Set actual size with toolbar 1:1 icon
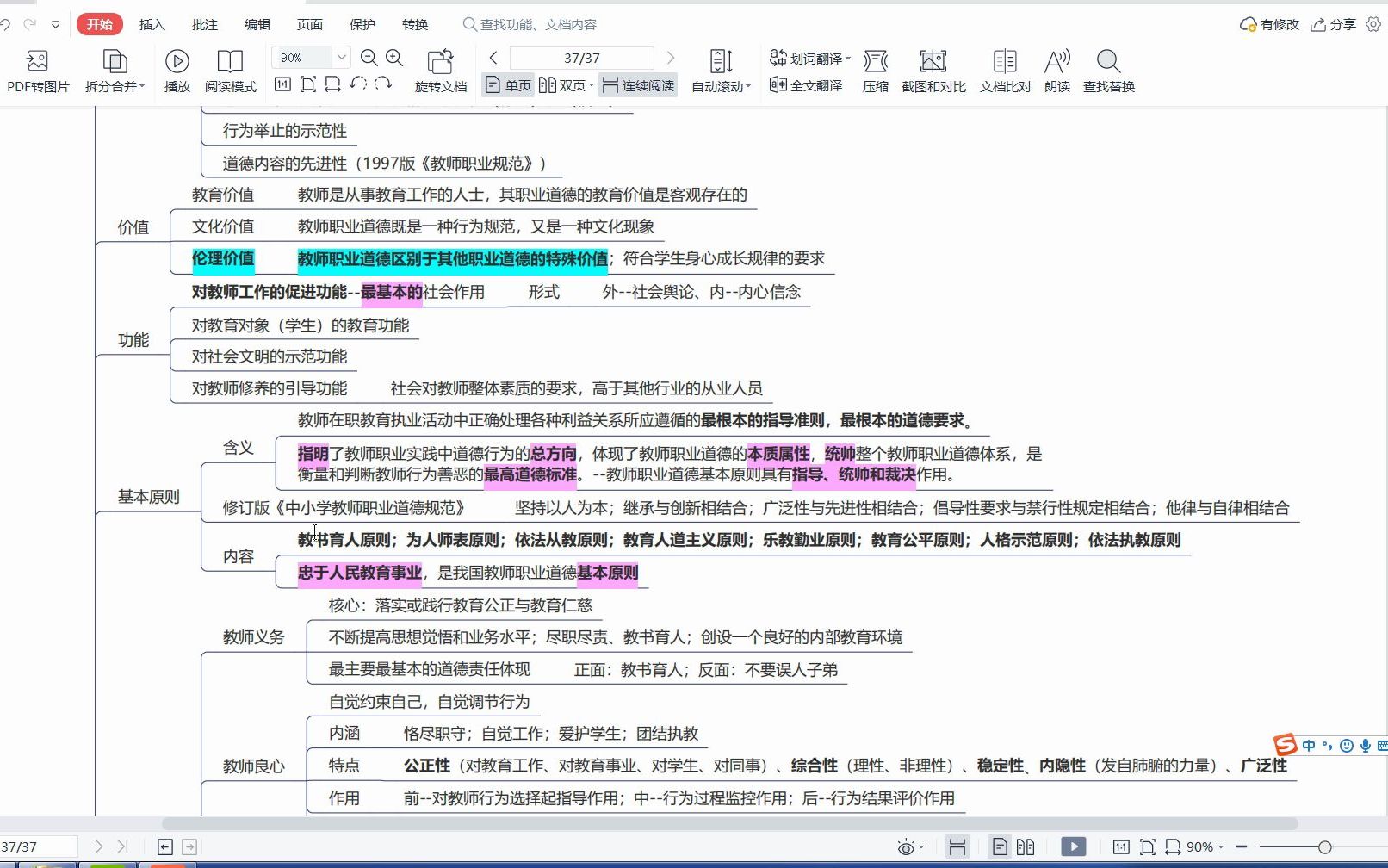 [282, 84]
